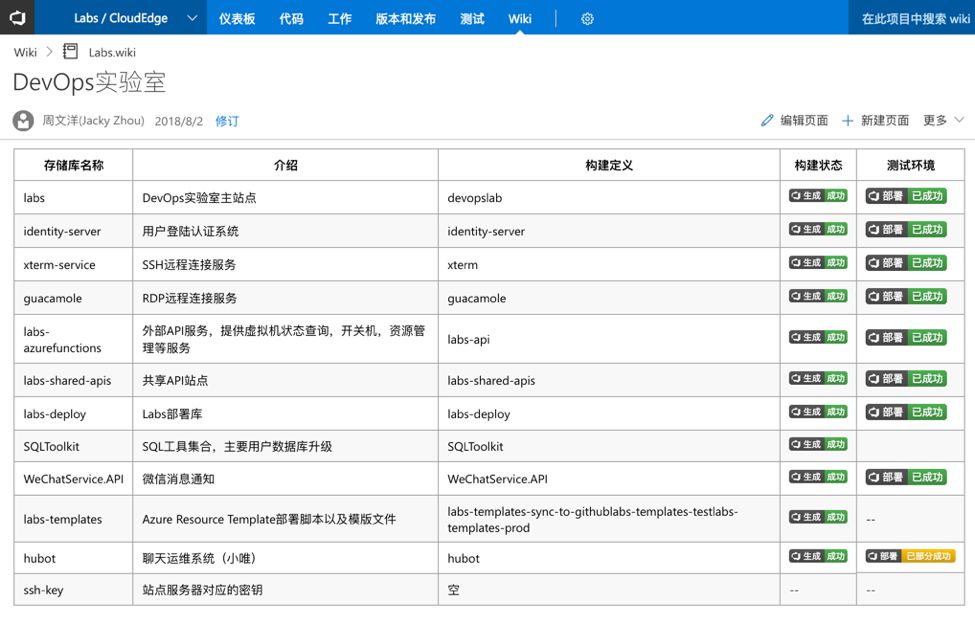Viewport: 975px width, 625px height.
Task: Open the 版本和发布 (Build and Release) menu
Action: [x=405, y=19]
